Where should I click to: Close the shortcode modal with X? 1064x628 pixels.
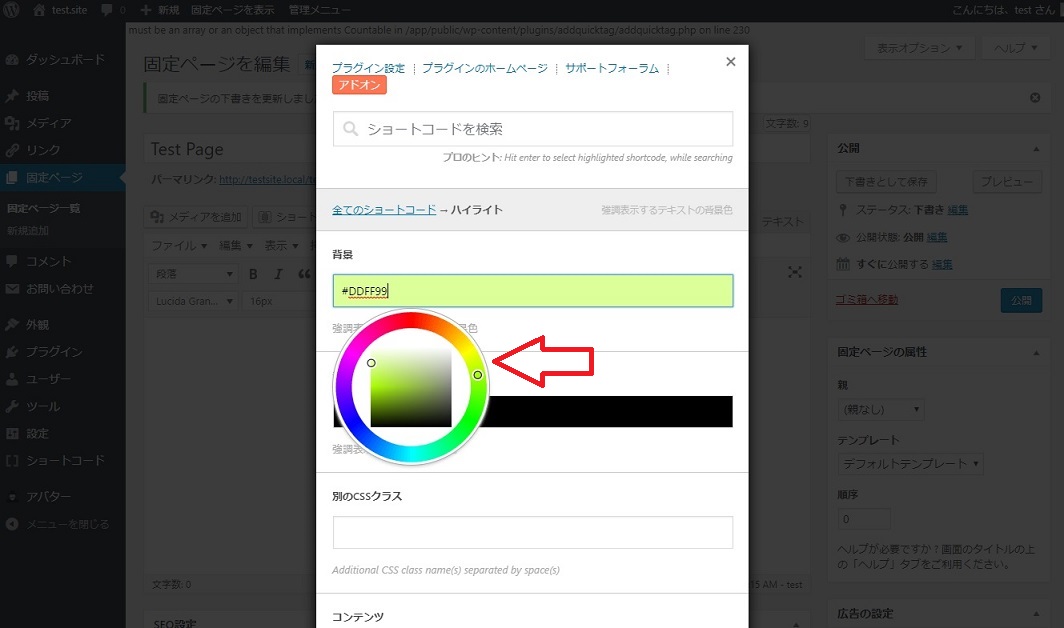click(x=730, y=62)
